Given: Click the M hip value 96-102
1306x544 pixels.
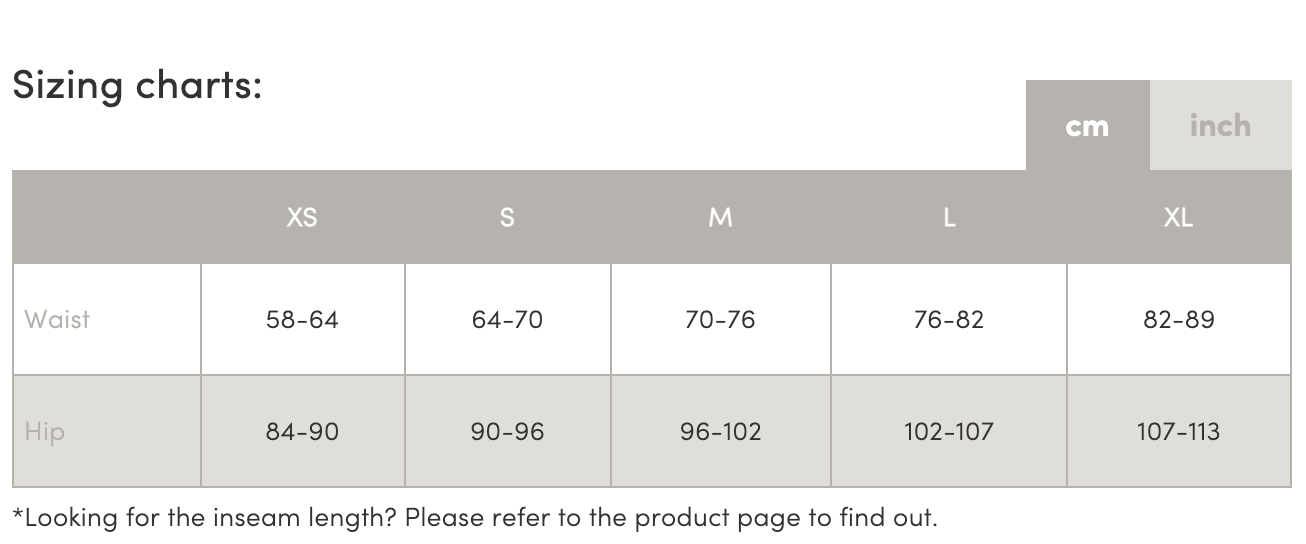Looking at the screenshot, I should [x=720, y=432].
